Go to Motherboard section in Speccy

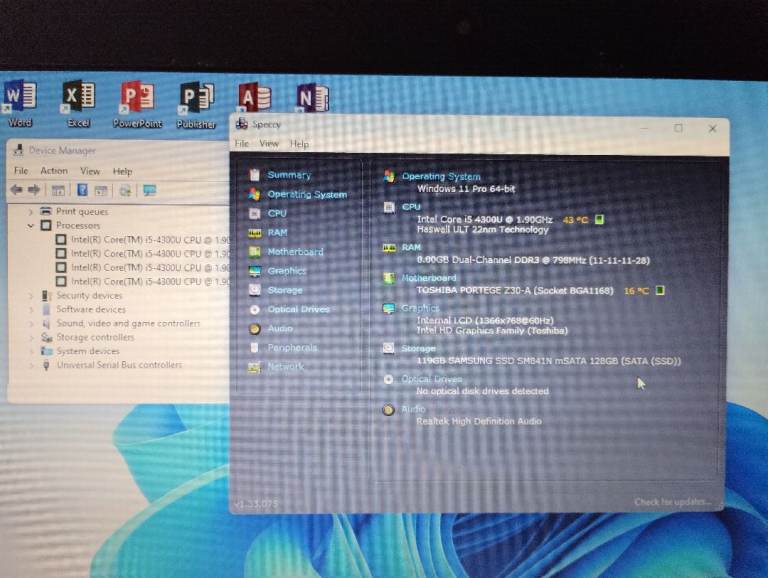[295, 252]
